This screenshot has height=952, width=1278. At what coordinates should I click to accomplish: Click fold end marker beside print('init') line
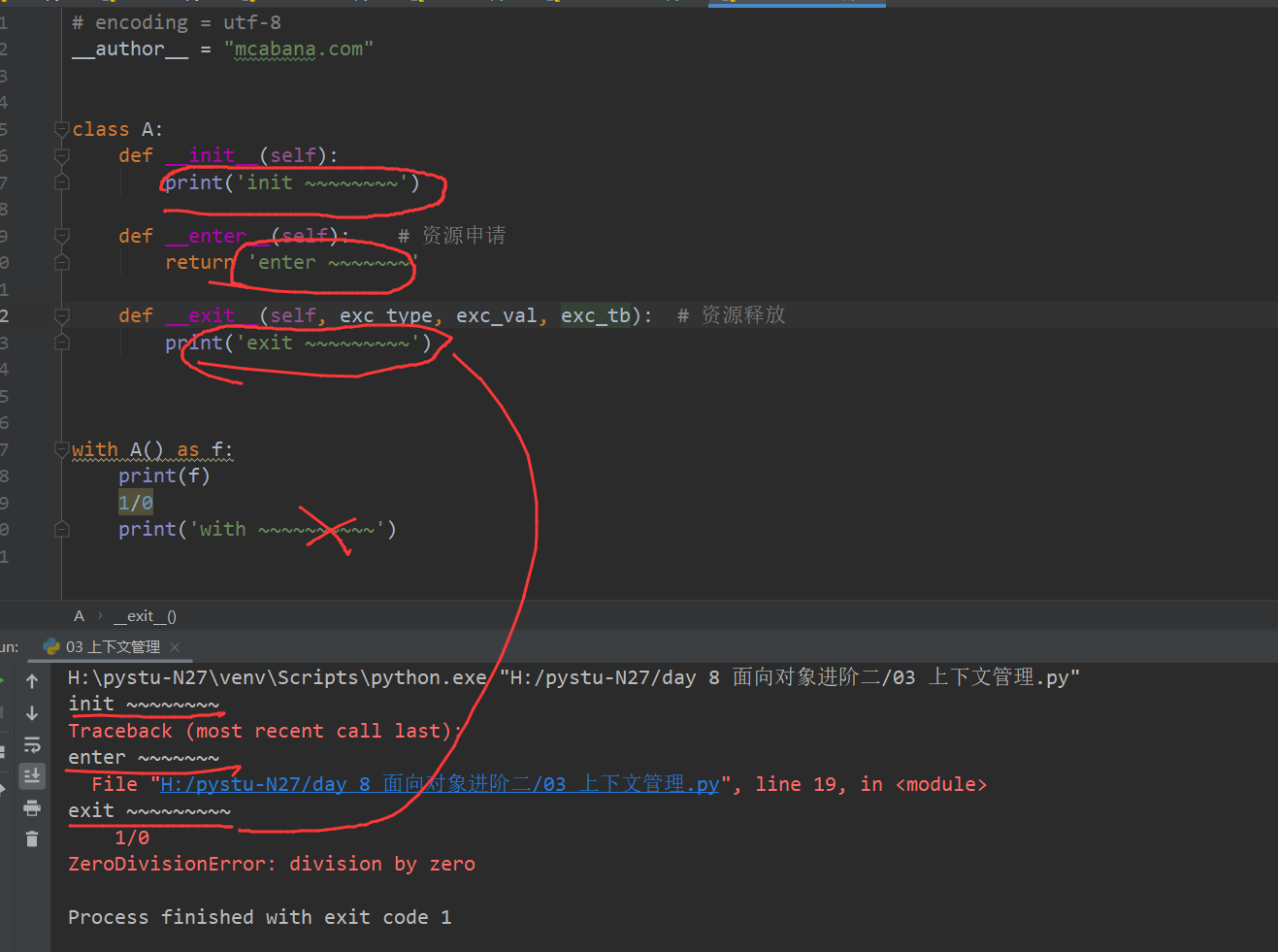click(62, 182)
